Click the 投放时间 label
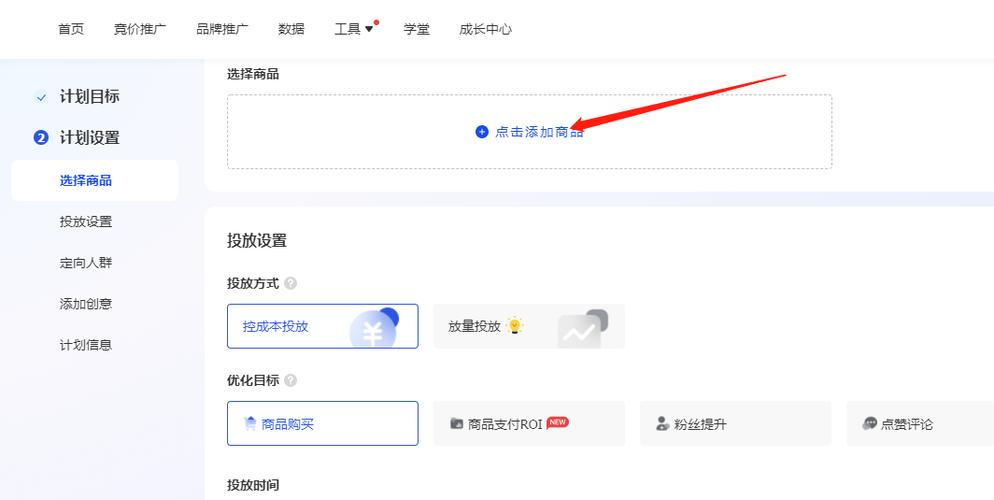The height and width of the screenshot is (500, 994). 253,485
